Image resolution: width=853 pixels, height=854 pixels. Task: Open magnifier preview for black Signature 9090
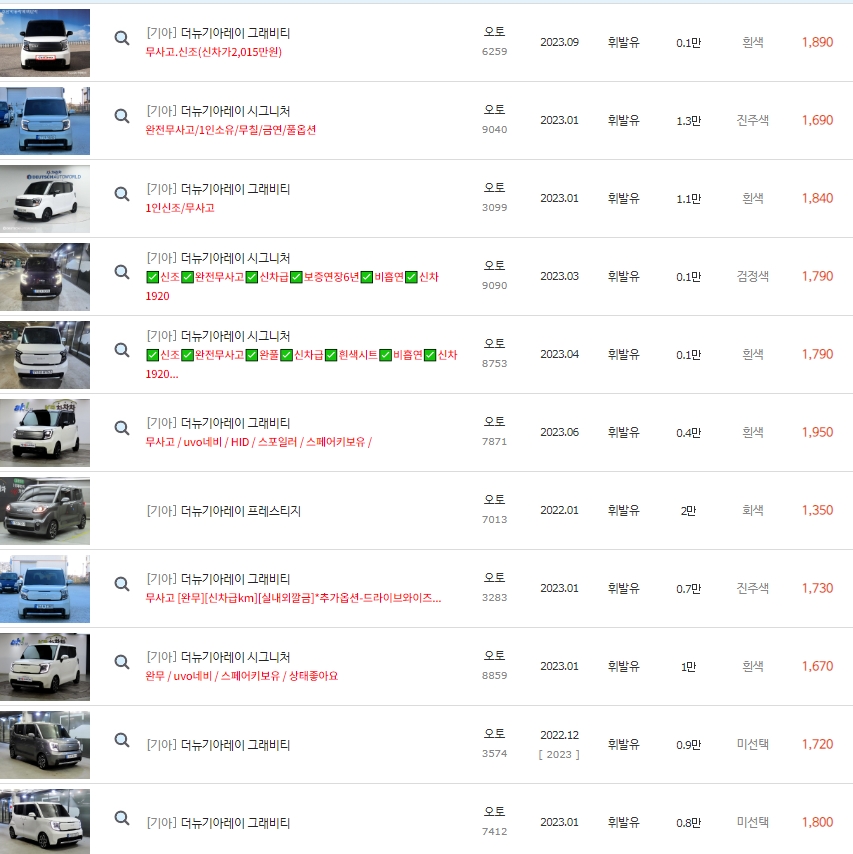(121, 272)
